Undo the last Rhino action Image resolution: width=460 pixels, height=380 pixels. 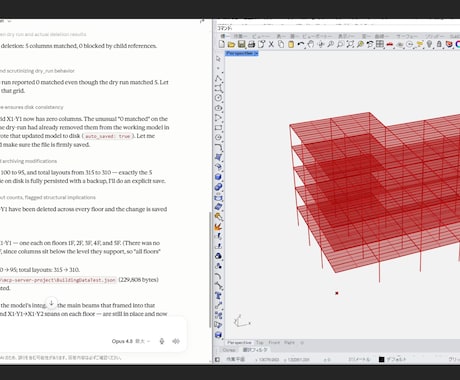coord(301,44)
